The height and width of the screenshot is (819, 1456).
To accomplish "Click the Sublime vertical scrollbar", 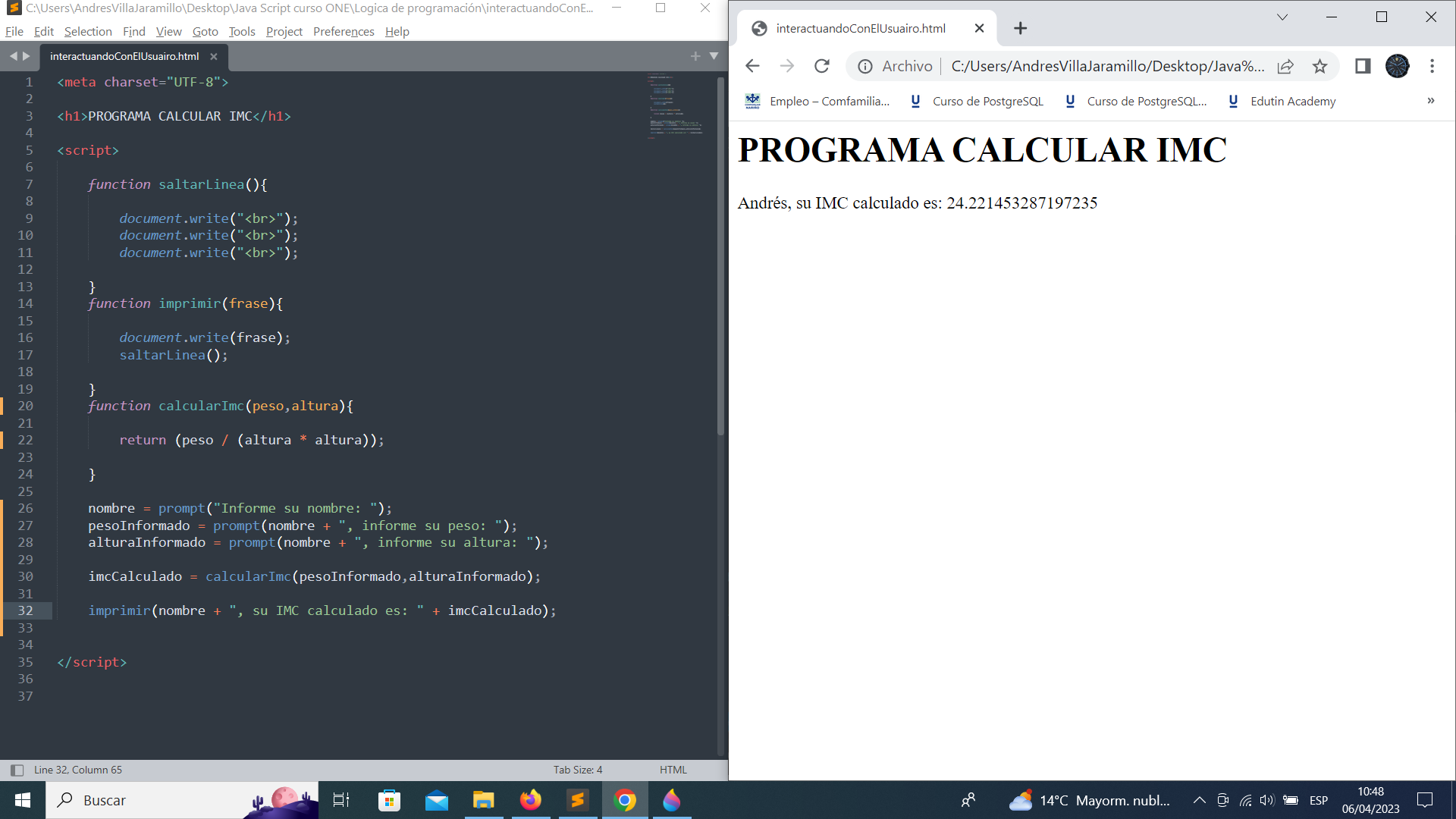I will tap(720, 258).
